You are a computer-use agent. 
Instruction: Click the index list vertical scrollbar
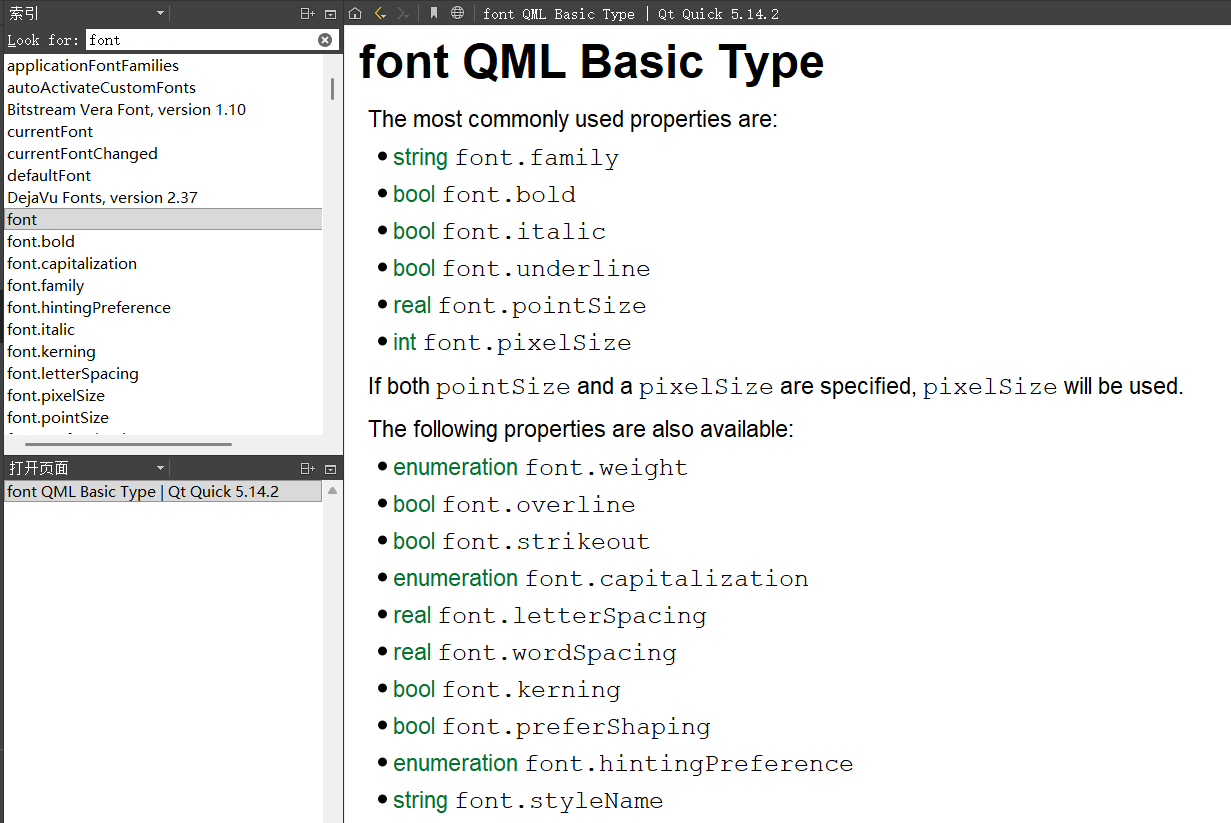[332, 88]
